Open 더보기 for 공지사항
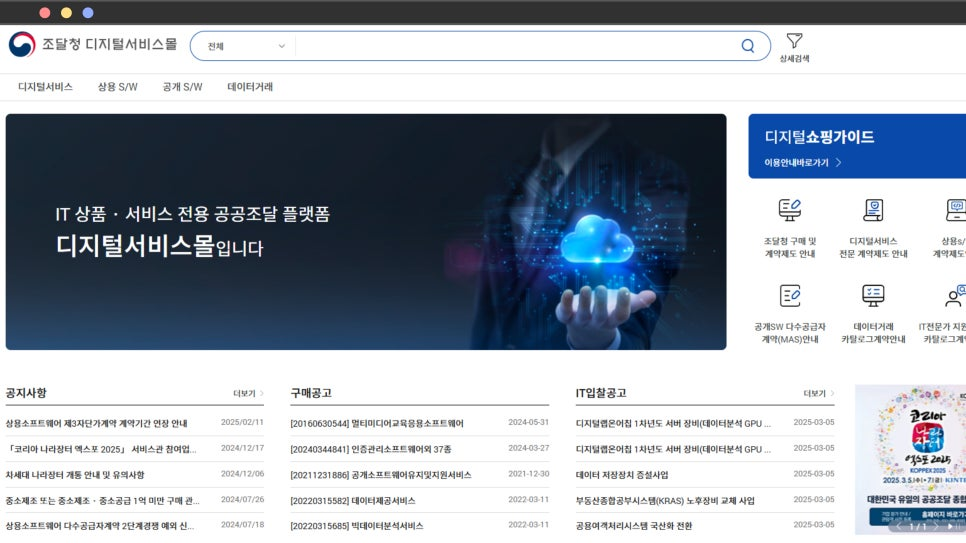Viewport: 966px width, 543px height. pos(248,393)
